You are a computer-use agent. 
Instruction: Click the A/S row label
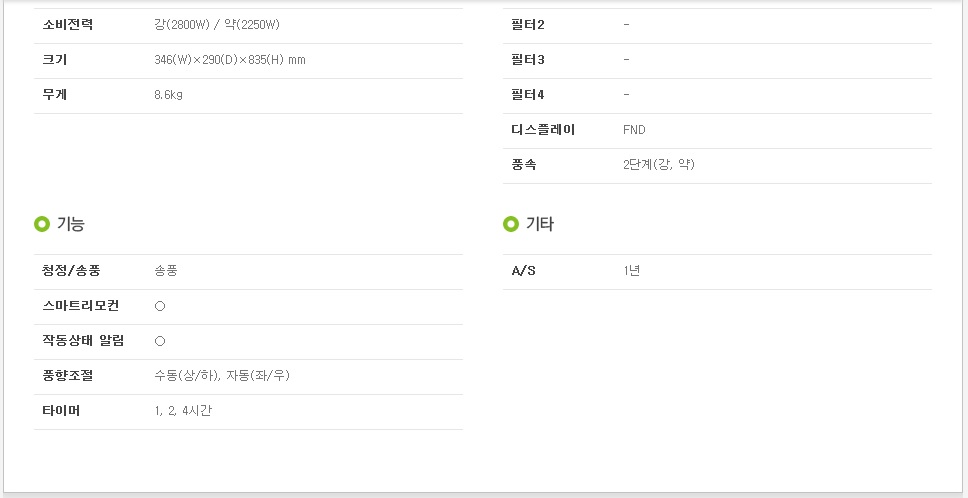pos(524,271)
